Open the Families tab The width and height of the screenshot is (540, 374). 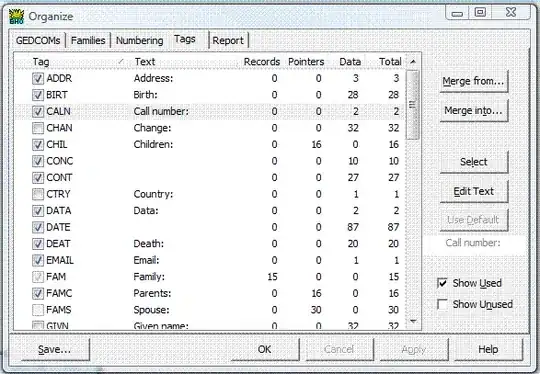[88, 41]
